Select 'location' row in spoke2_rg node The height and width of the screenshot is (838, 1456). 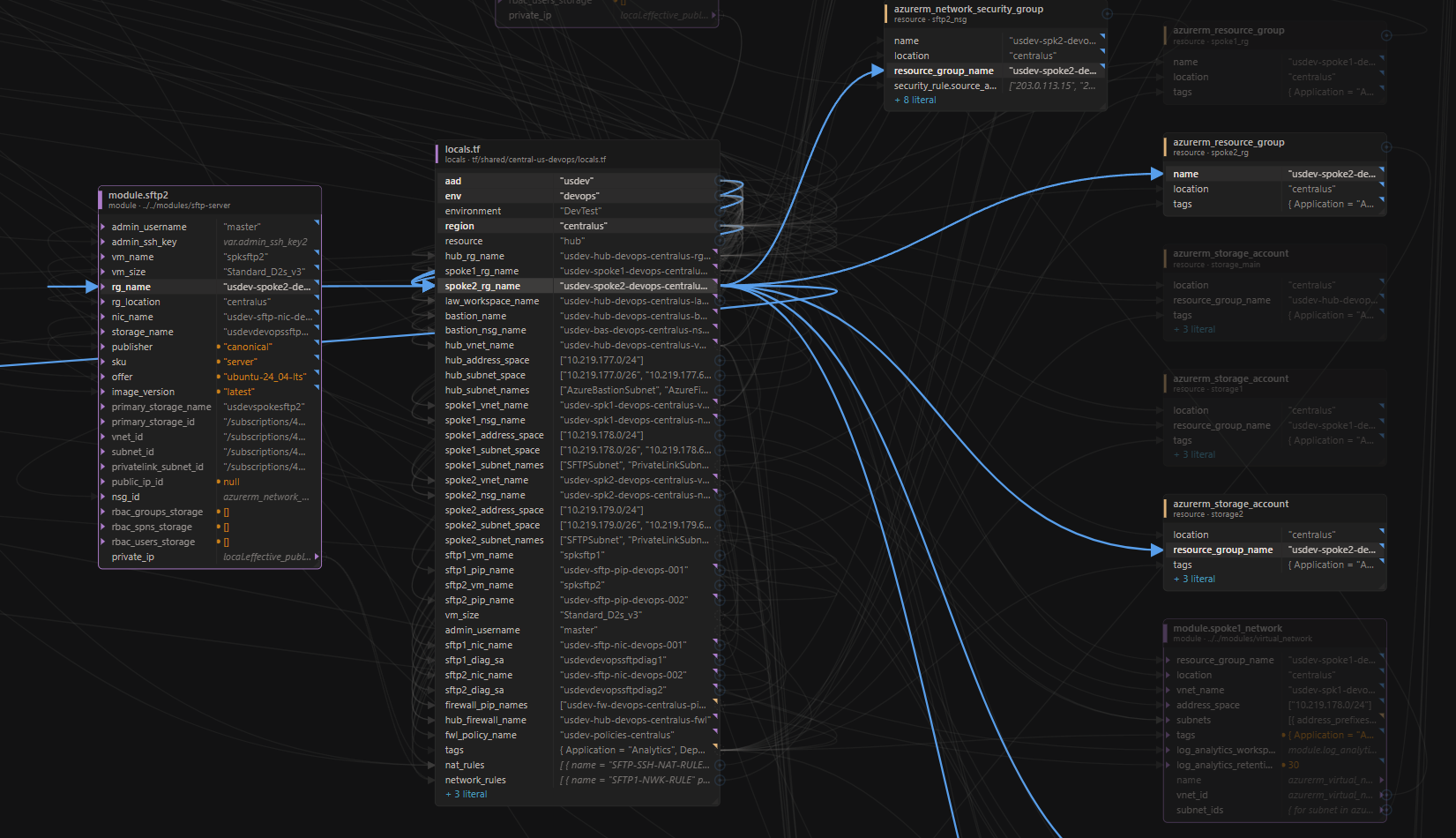click(x=1275, y=189)
